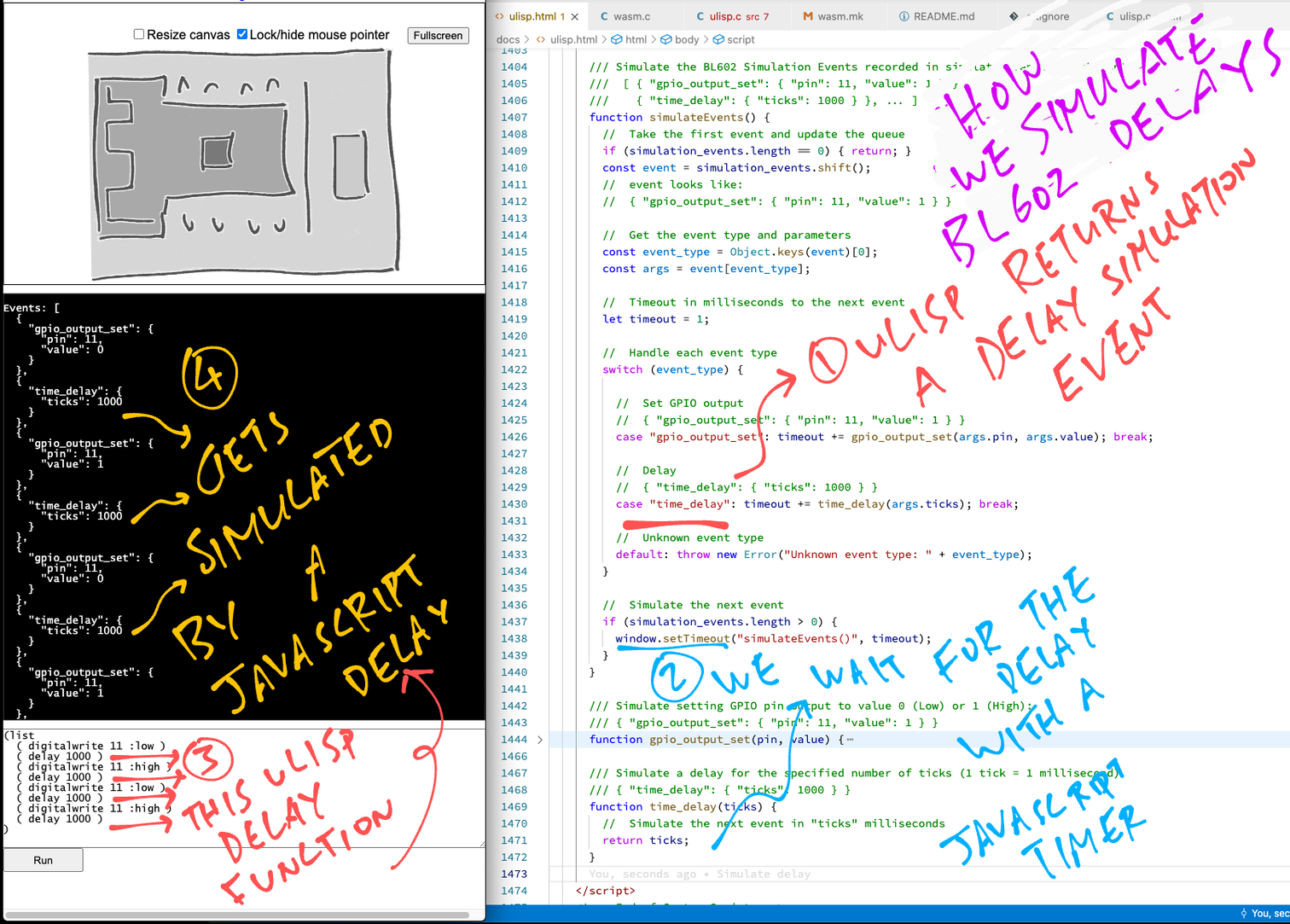Open the docs breadcrumb dropdown
This screenshot has height=924, width=1290.
508,39
